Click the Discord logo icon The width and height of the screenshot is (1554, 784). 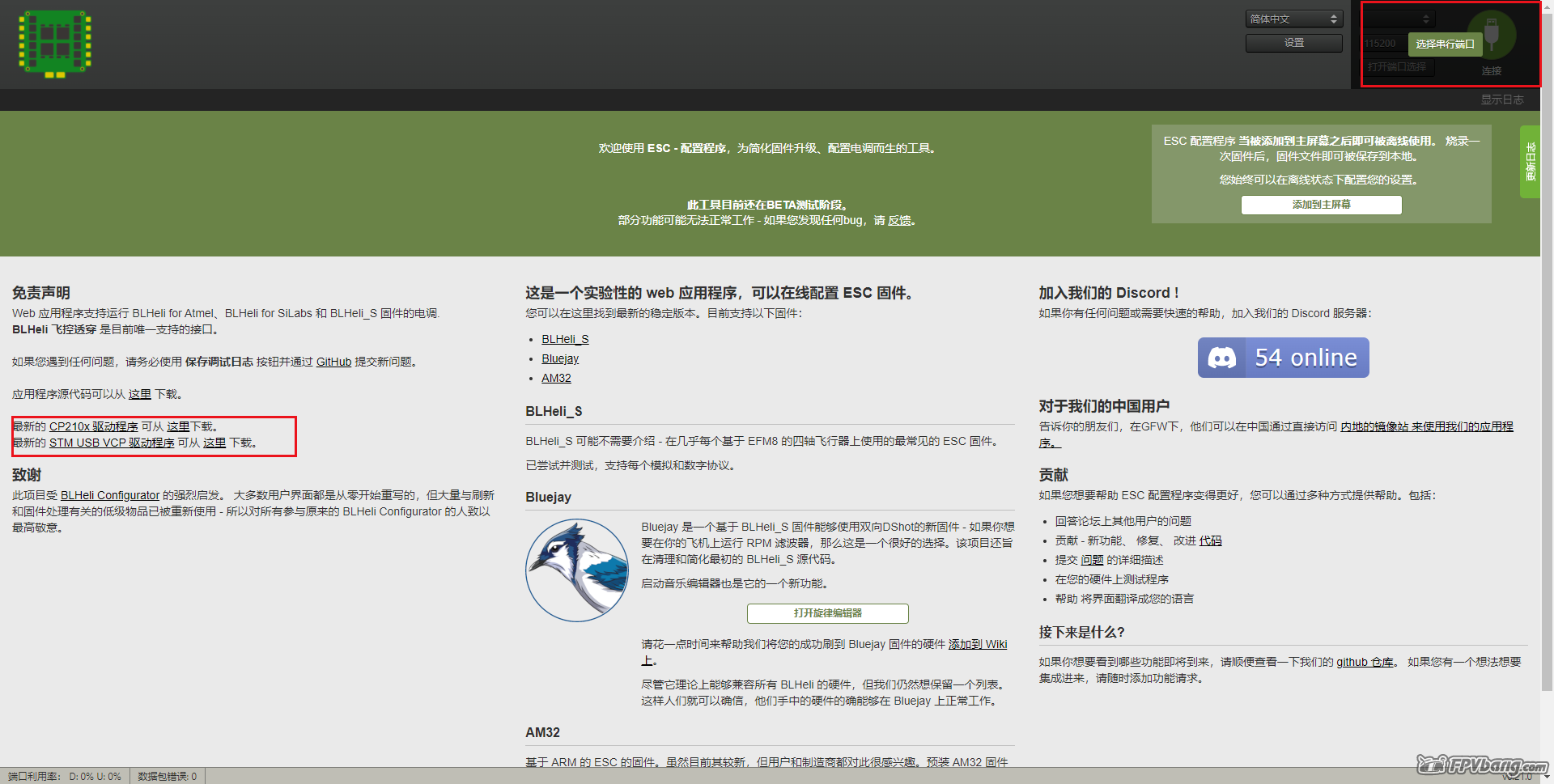click(x=1222, y=358)
